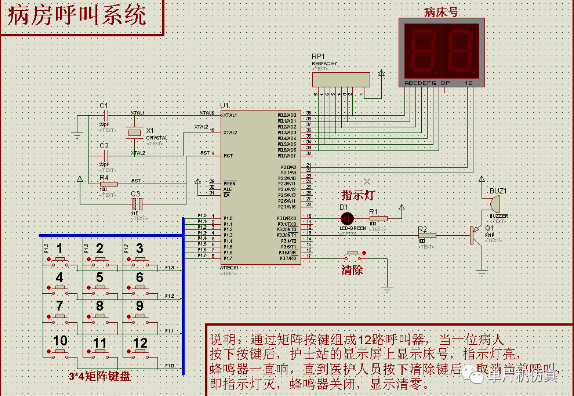
Task: Select the BUZ1 buzzer component
Action: click(x=494, y=204)
